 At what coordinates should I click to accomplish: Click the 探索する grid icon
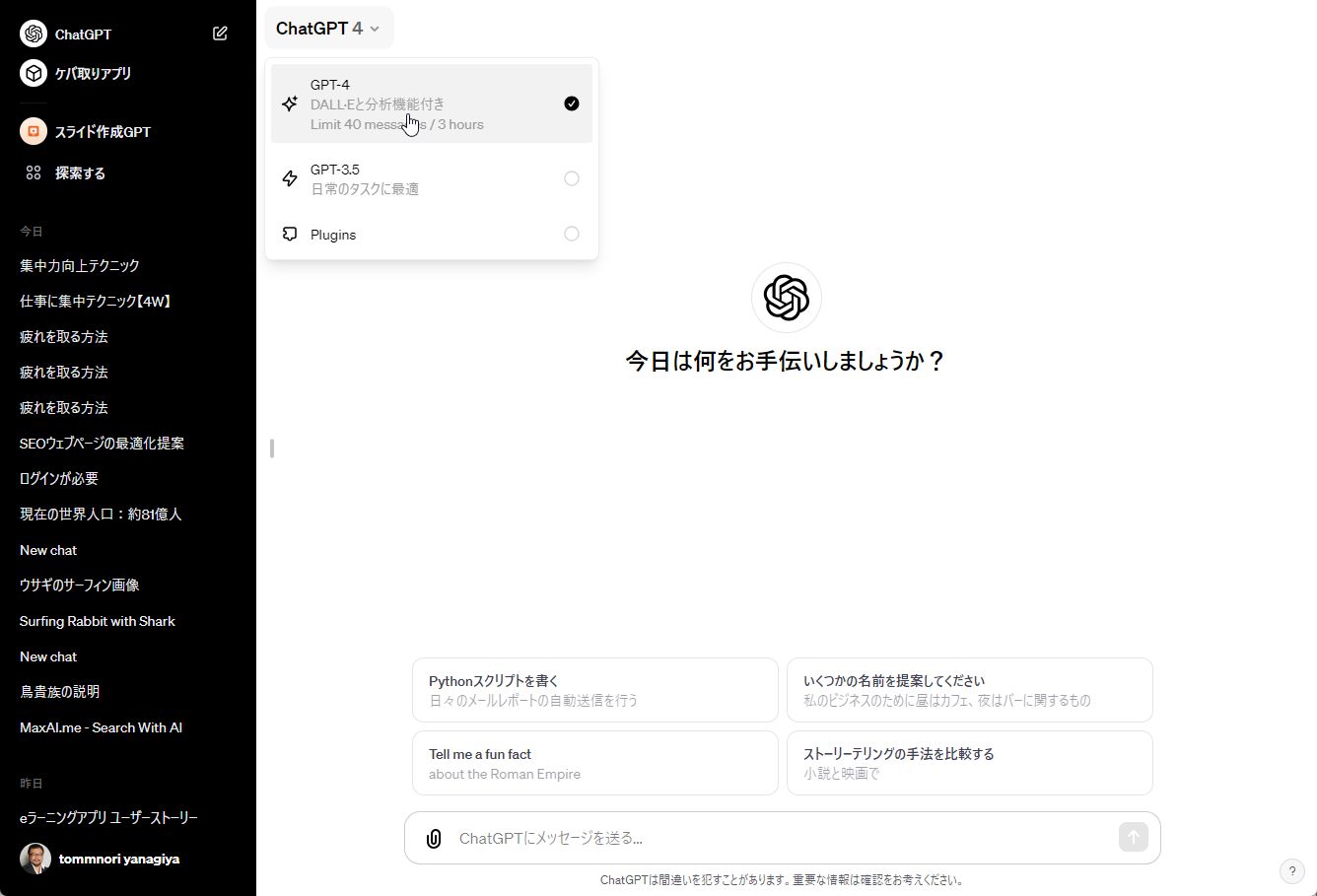pos(34,172)
